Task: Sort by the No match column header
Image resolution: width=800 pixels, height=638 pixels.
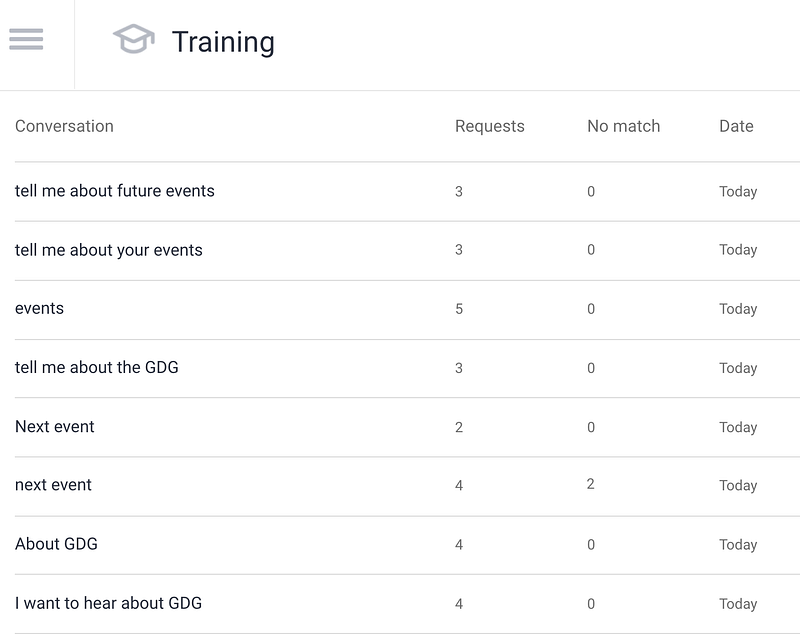Action: pyautogui.click(x=623, y=126)
